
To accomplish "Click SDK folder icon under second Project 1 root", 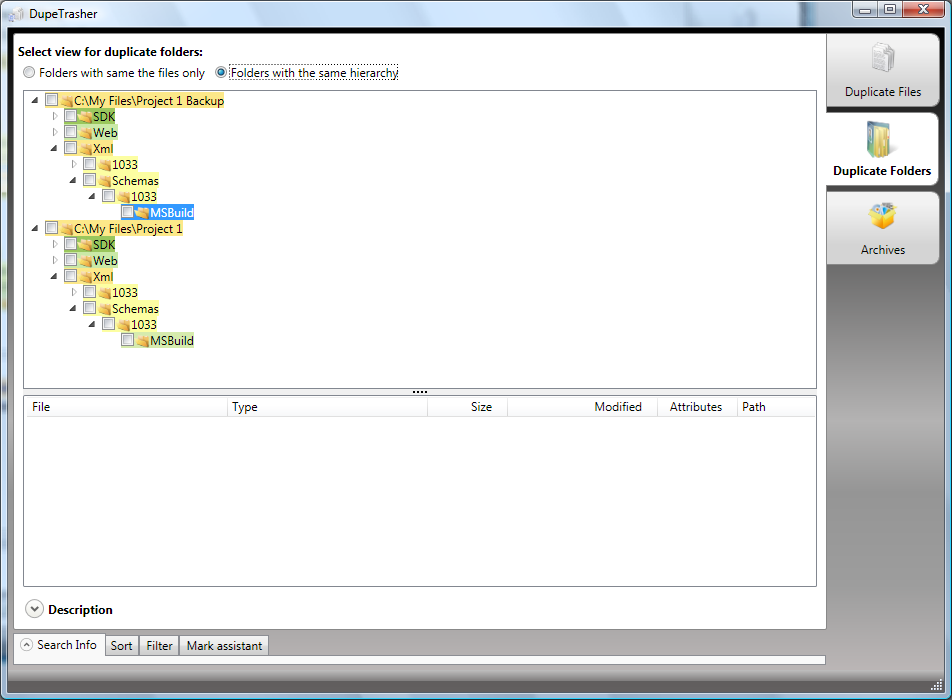I will point(86,245).
